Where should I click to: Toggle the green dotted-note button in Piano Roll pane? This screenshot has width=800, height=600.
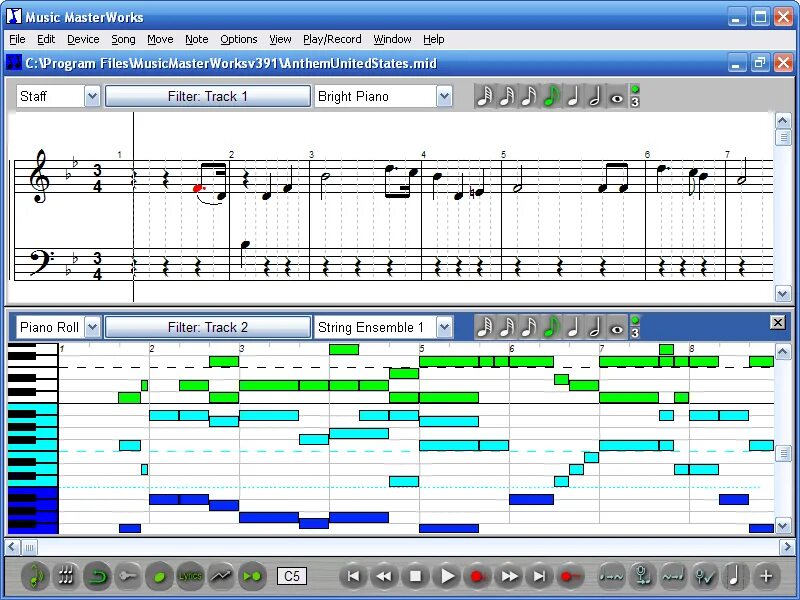click(635, 320)
